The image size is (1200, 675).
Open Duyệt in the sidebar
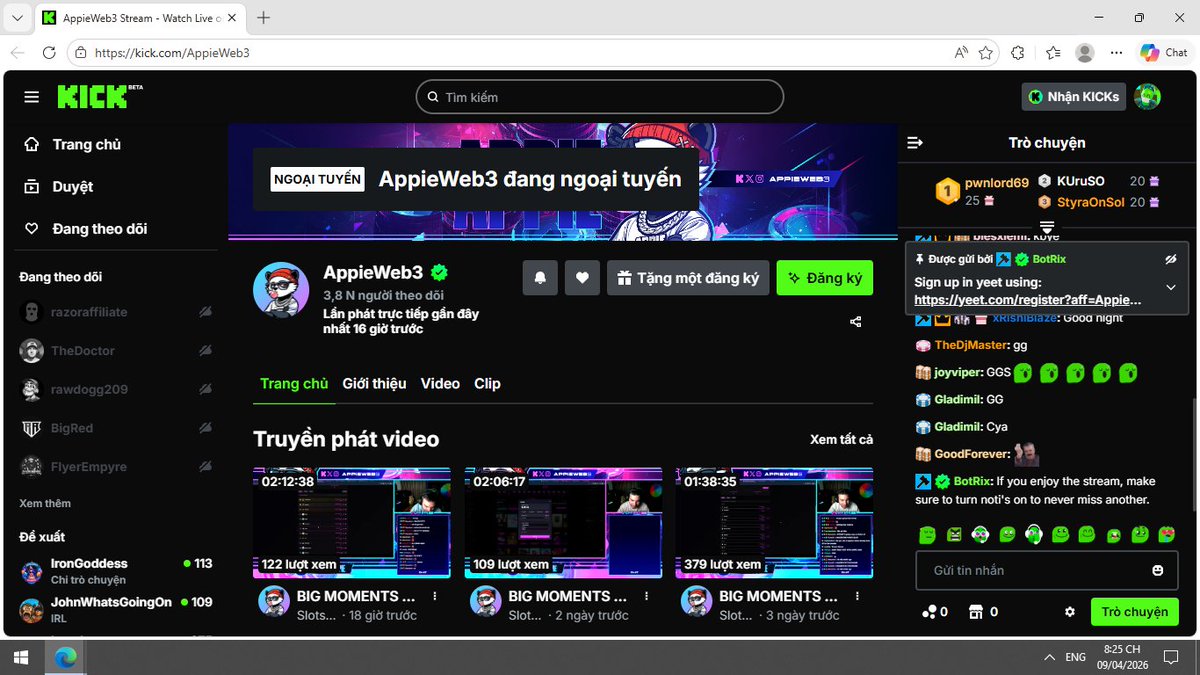(x=59, y=186)
